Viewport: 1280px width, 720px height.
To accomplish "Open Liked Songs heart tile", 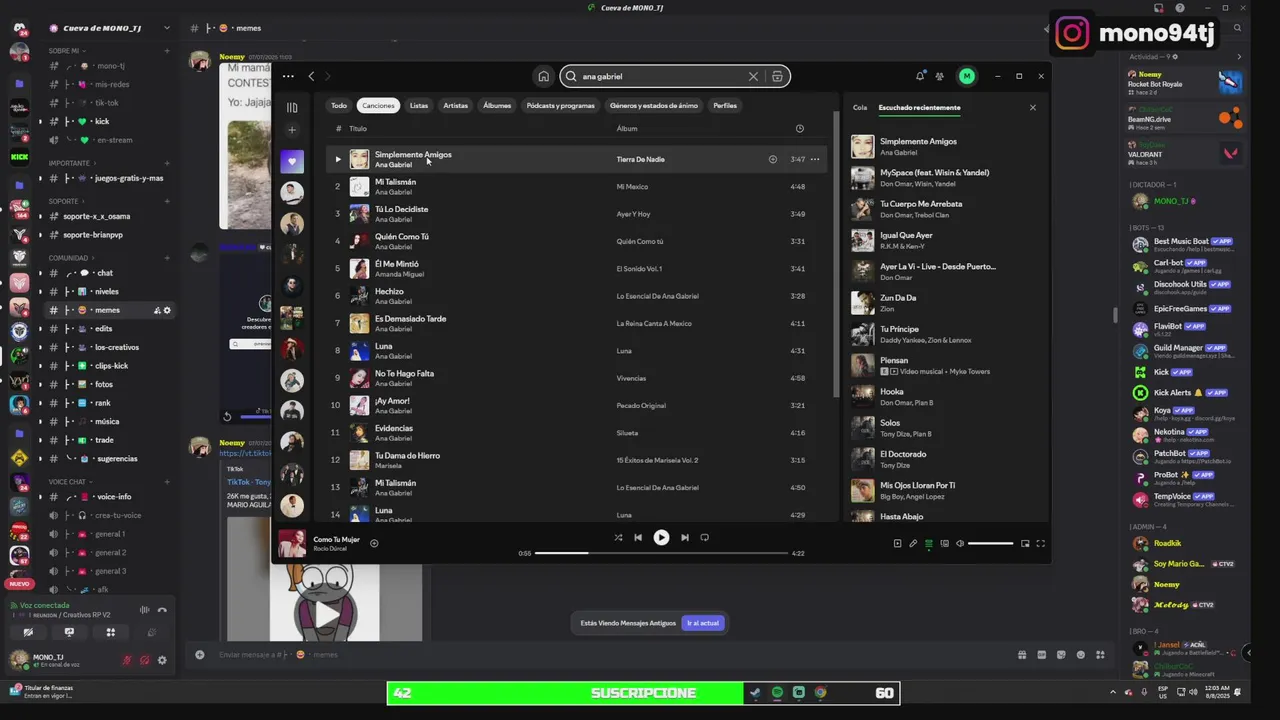I will click(292, 161).
